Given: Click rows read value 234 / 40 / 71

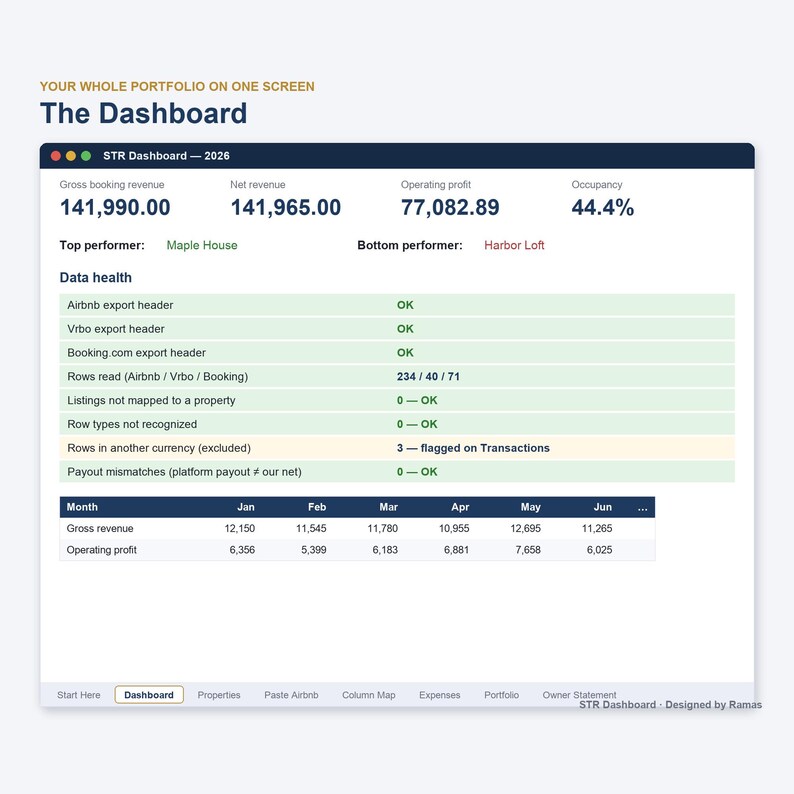Looking at the screenshot, I should pos(428,376).
